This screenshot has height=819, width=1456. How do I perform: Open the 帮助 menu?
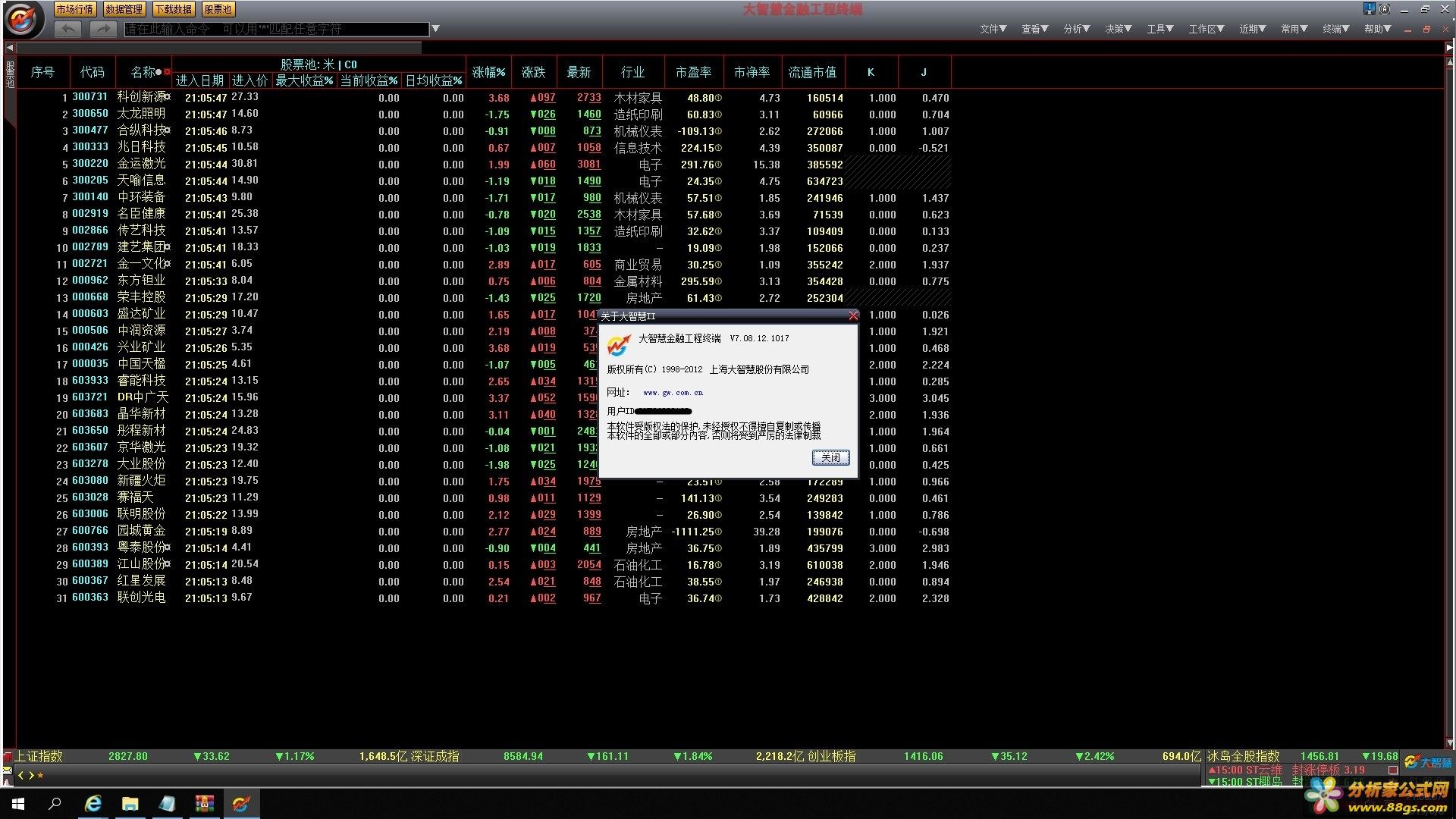tap(1377, 29)
